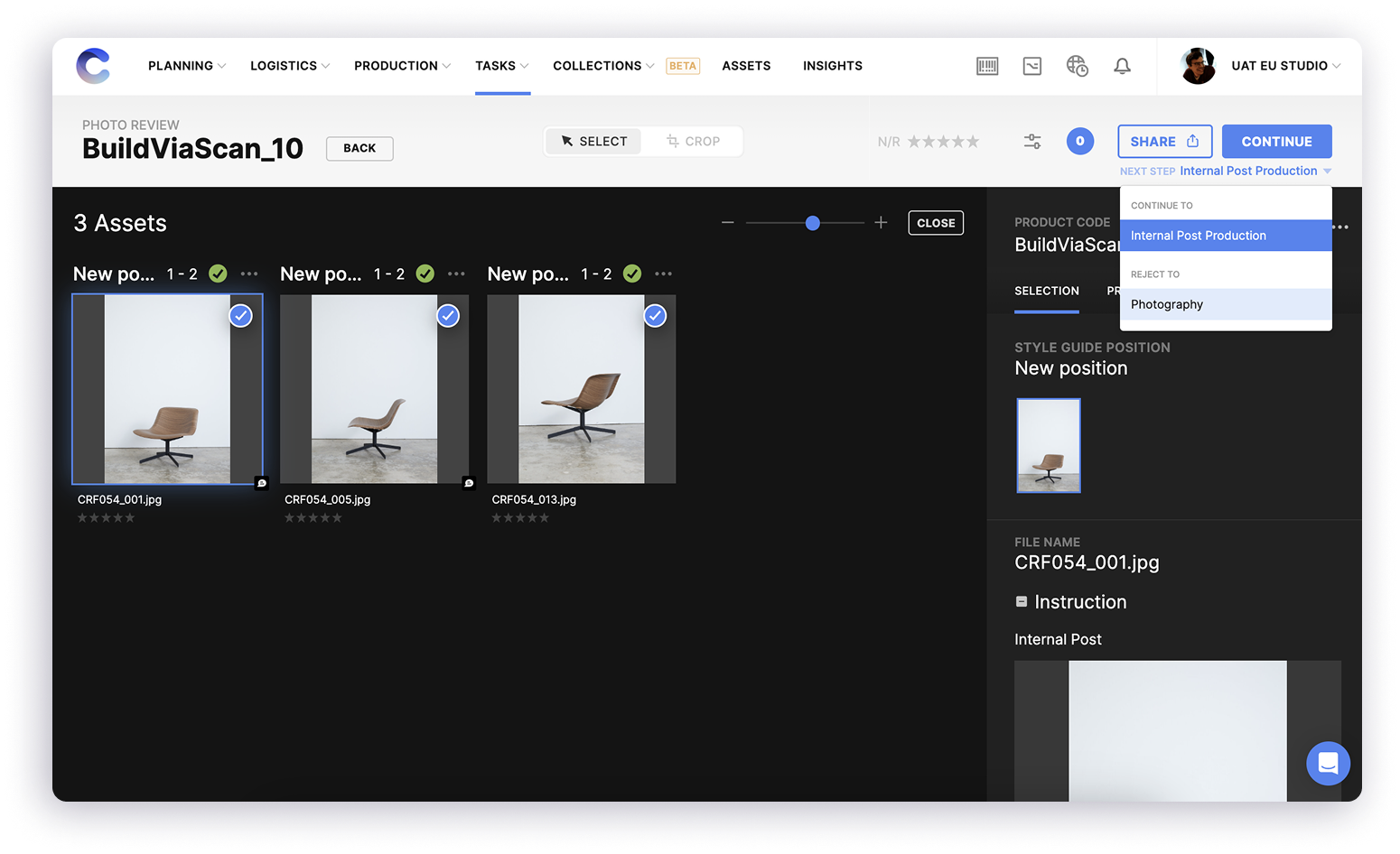Open the filter sliders icon
Screen dimensions: 1400x854
coord(1032,141)
